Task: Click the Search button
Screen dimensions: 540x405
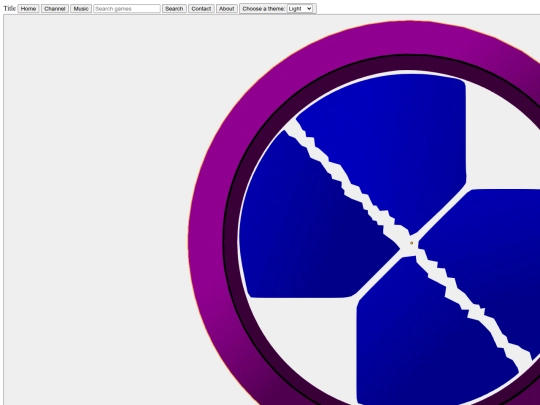Action: click(174, 9)
